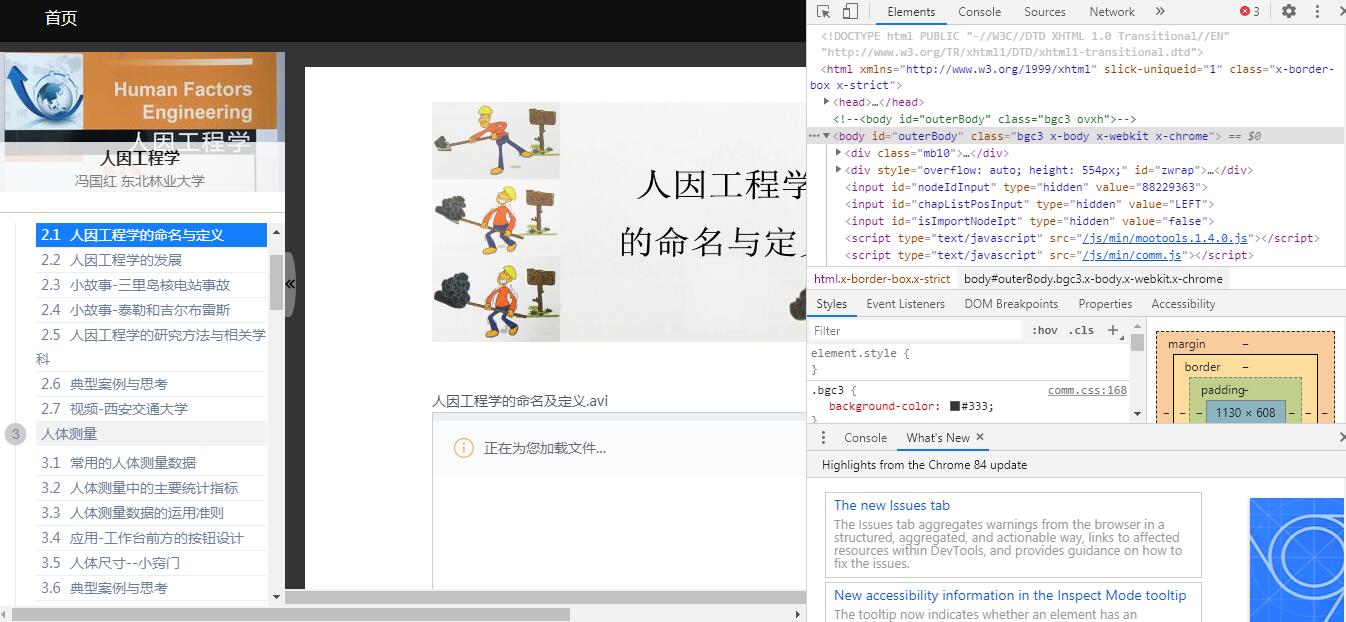
Task: Toggle the .cls classes button
Action: [x=1081, y=330]
